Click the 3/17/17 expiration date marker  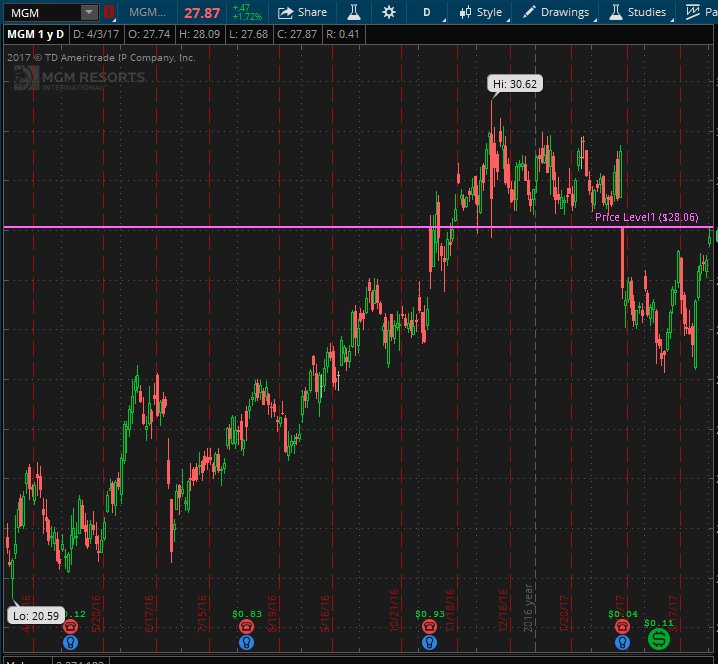click(673, 614)
